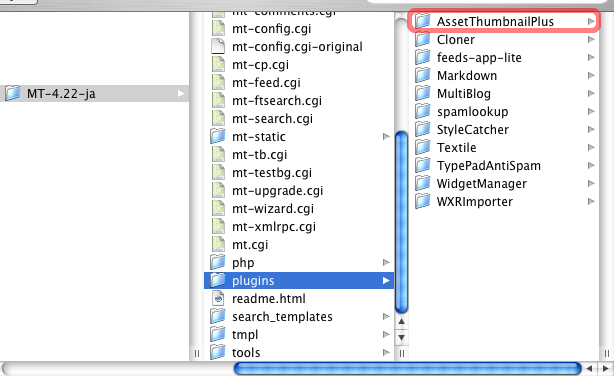Expand AssetThumbnailPlus via its arrow

591,22
